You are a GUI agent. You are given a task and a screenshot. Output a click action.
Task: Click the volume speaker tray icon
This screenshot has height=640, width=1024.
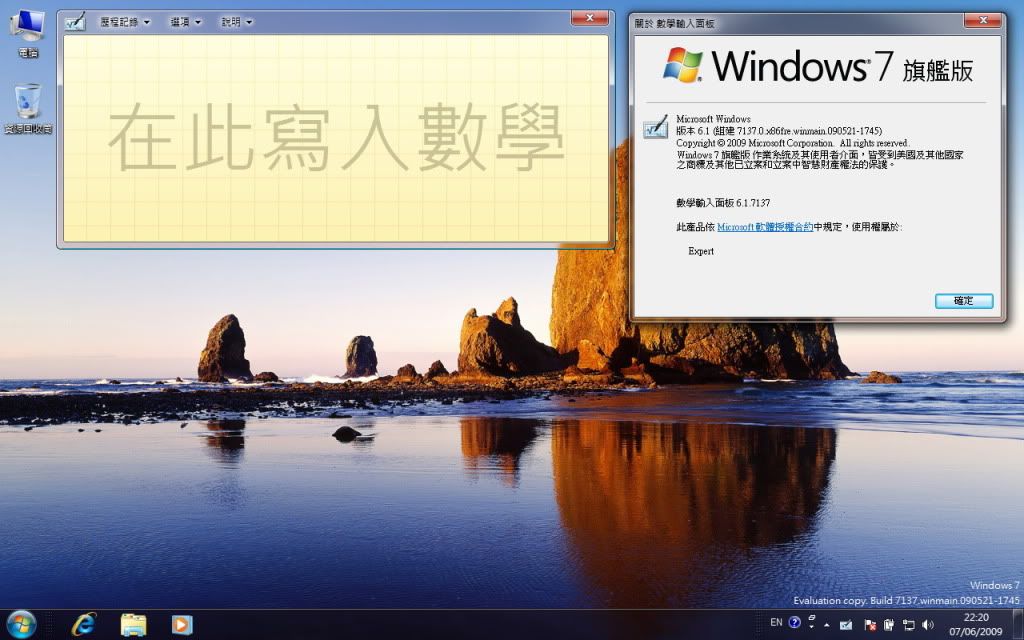coord(927,625)
